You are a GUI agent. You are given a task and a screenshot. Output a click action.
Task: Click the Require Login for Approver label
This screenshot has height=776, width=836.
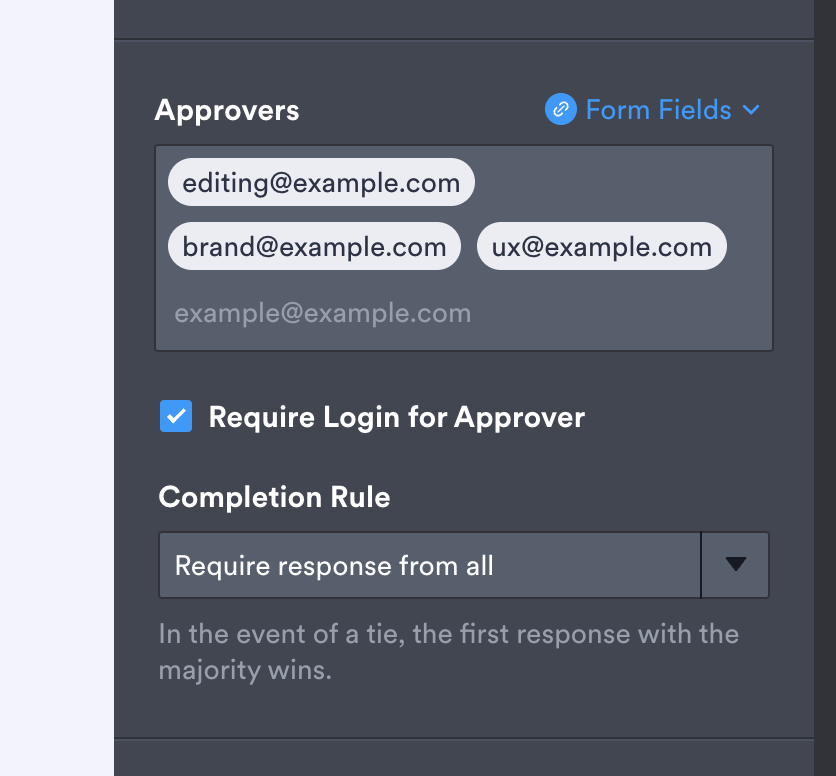click(396, 417)
